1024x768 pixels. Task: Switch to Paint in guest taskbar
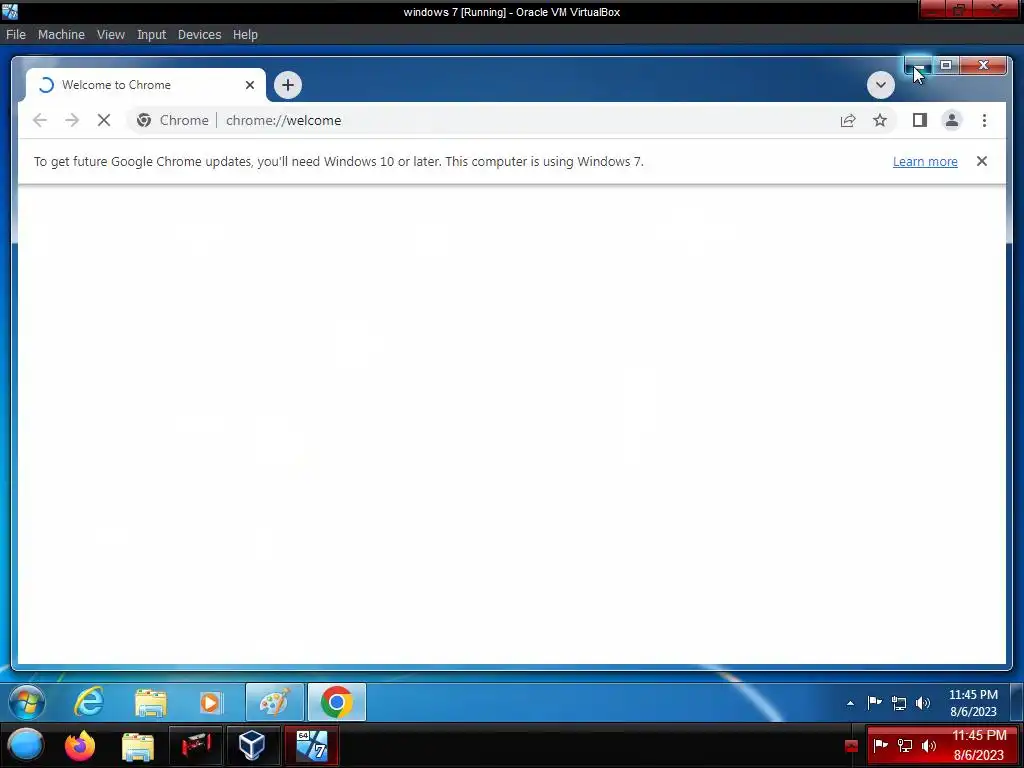pos(274,703)
